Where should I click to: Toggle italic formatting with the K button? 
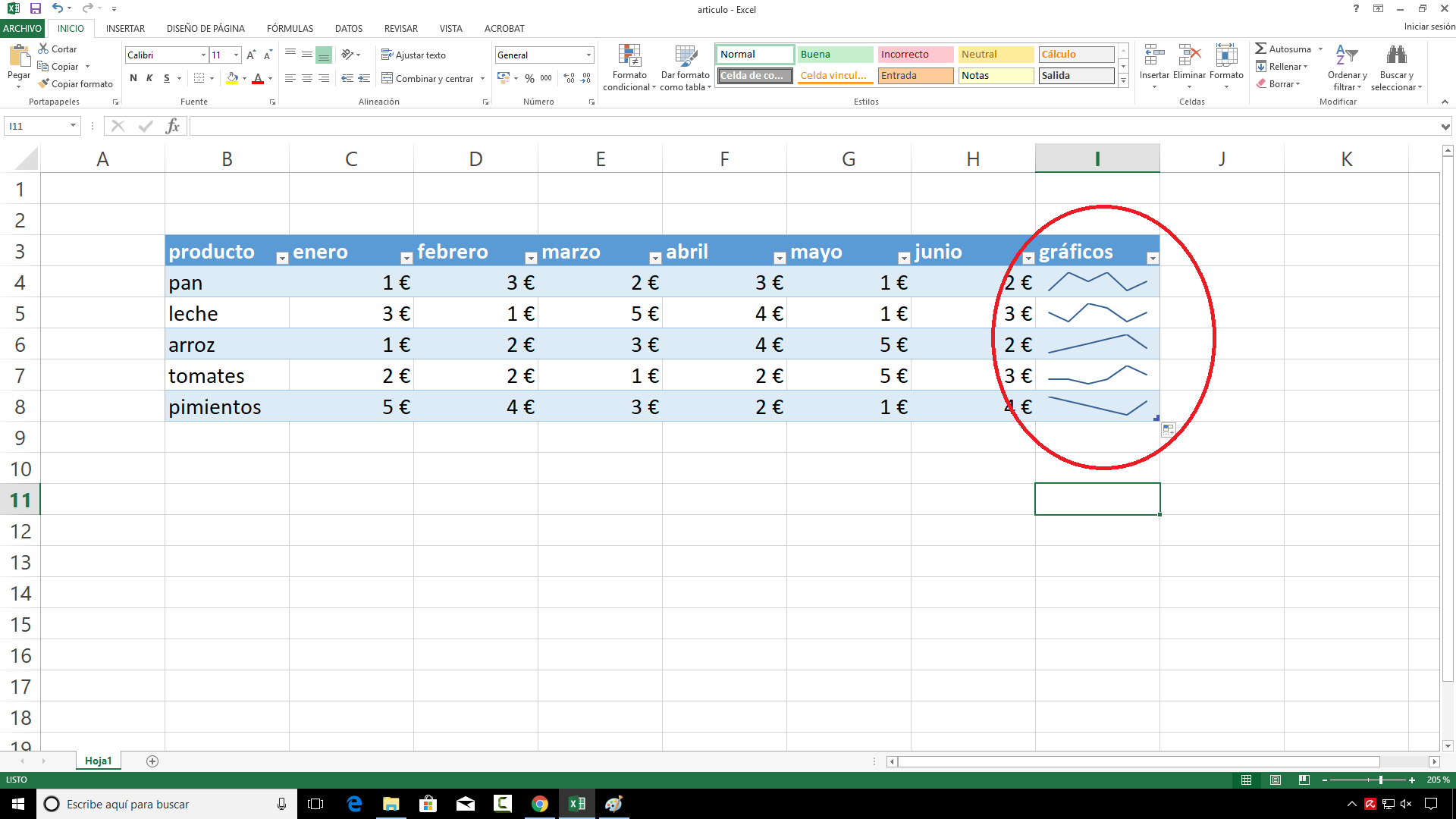pos(149,78)
